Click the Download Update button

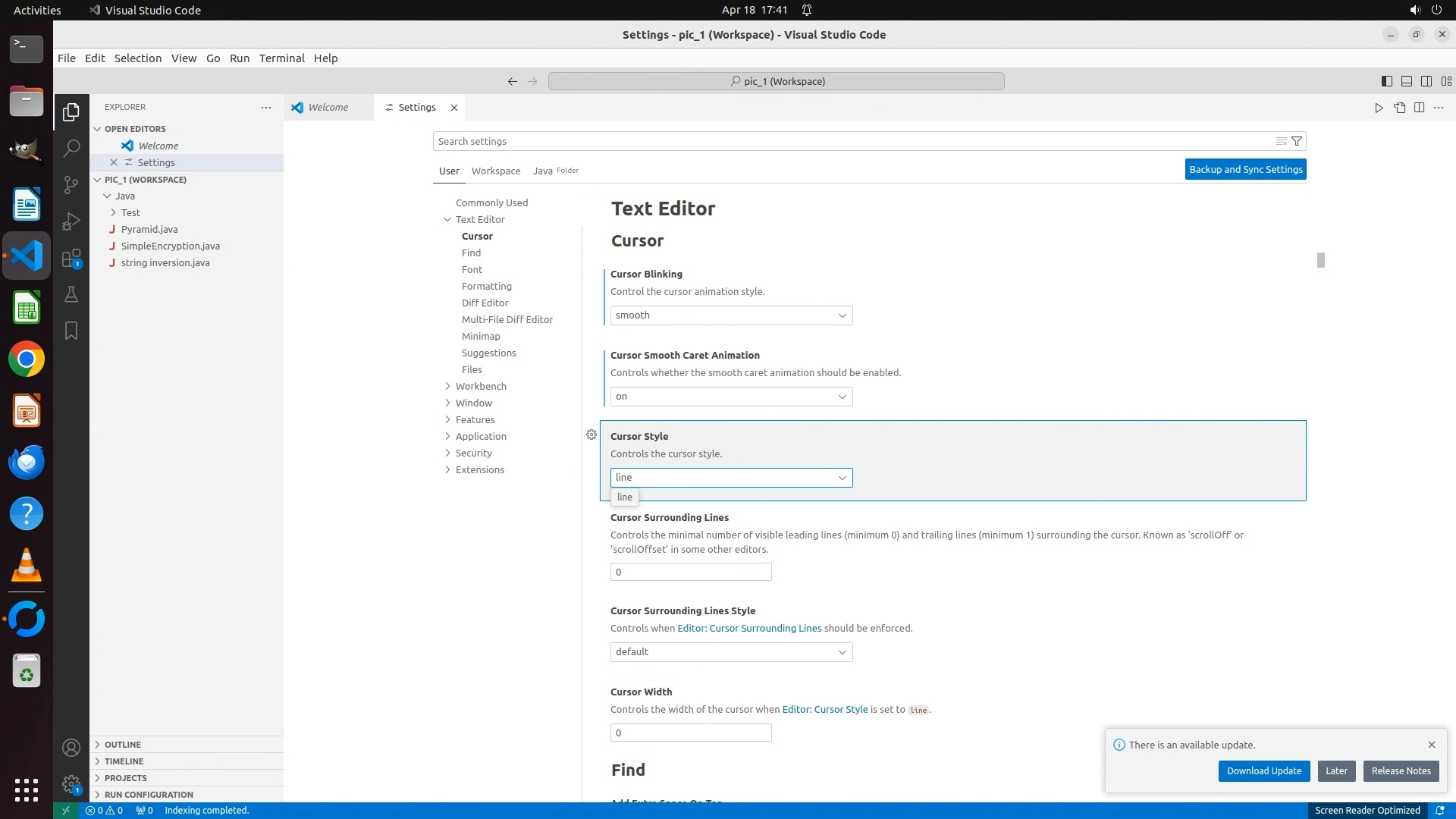1263,770
